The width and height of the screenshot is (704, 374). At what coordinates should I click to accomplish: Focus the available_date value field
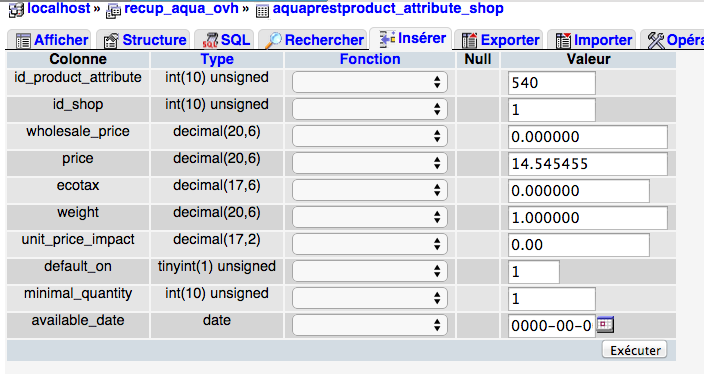(x=552, y=326)
